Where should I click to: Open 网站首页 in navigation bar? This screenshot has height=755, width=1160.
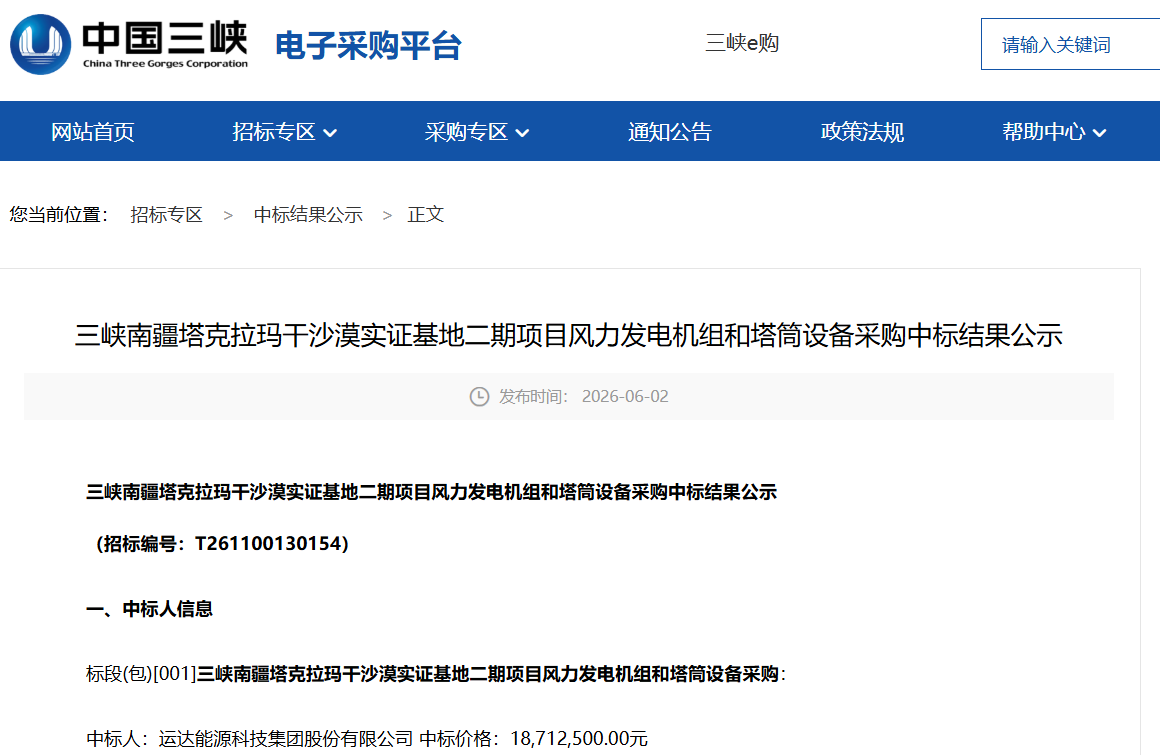coord(92,132)
